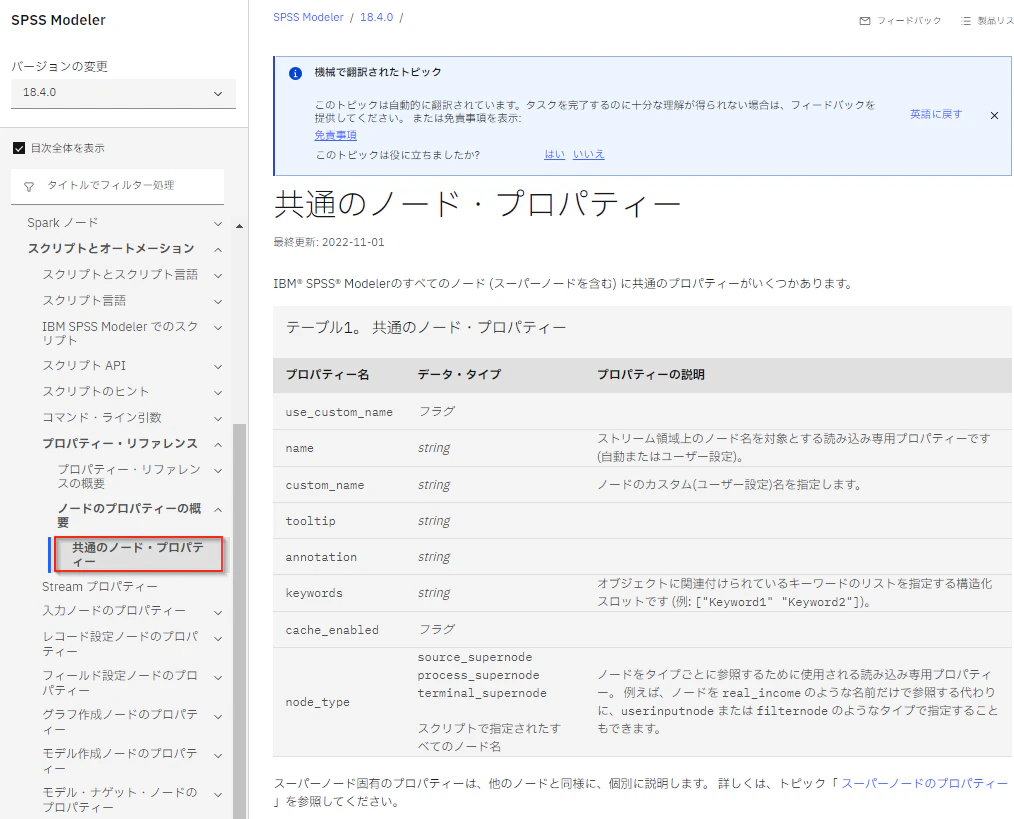Click the custom_name property cell
This screenshot has height=819, width=1014.
(x=325, y=485)
